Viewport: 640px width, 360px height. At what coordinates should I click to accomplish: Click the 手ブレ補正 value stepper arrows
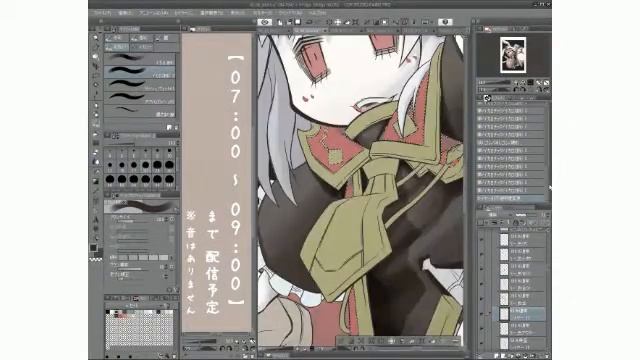(166, 276)
